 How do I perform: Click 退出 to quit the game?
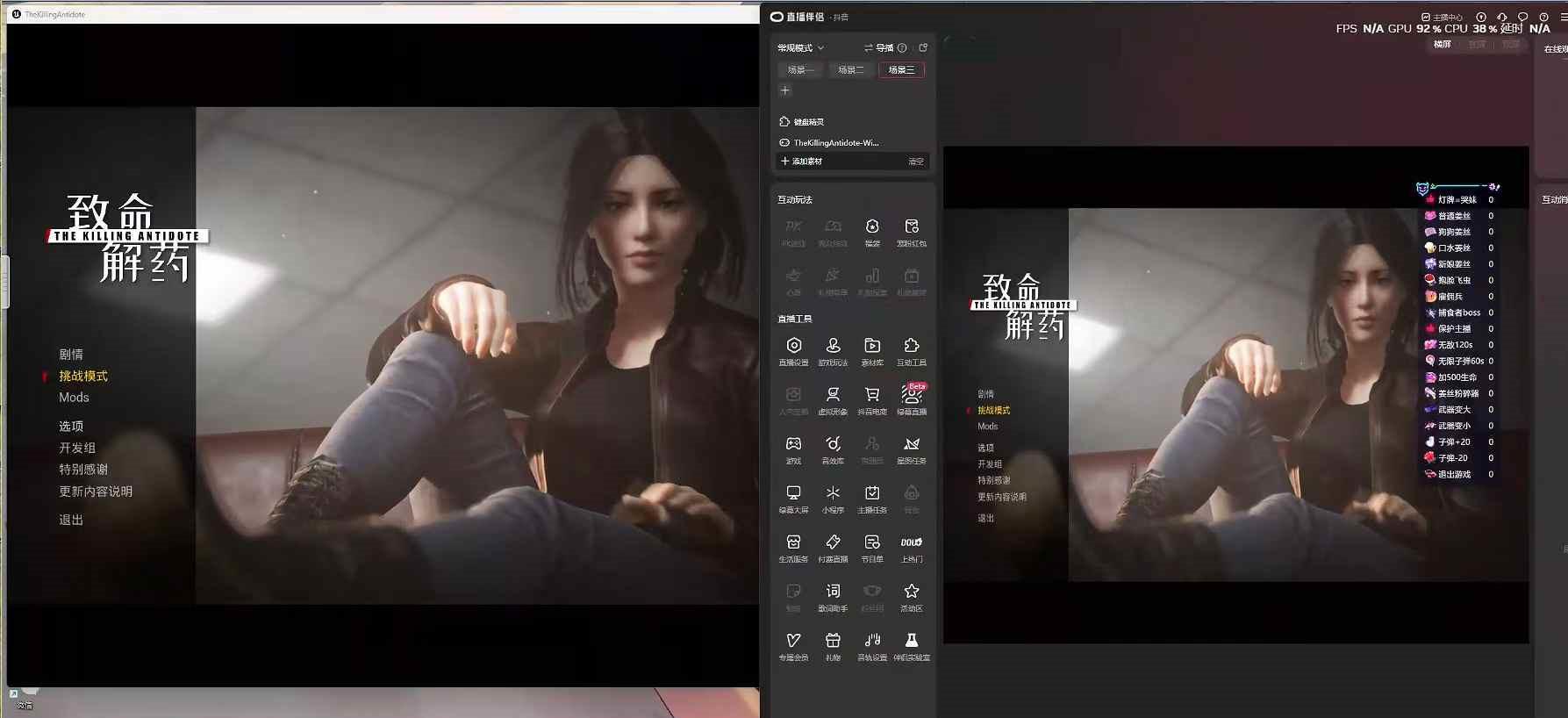pos(71,521)
